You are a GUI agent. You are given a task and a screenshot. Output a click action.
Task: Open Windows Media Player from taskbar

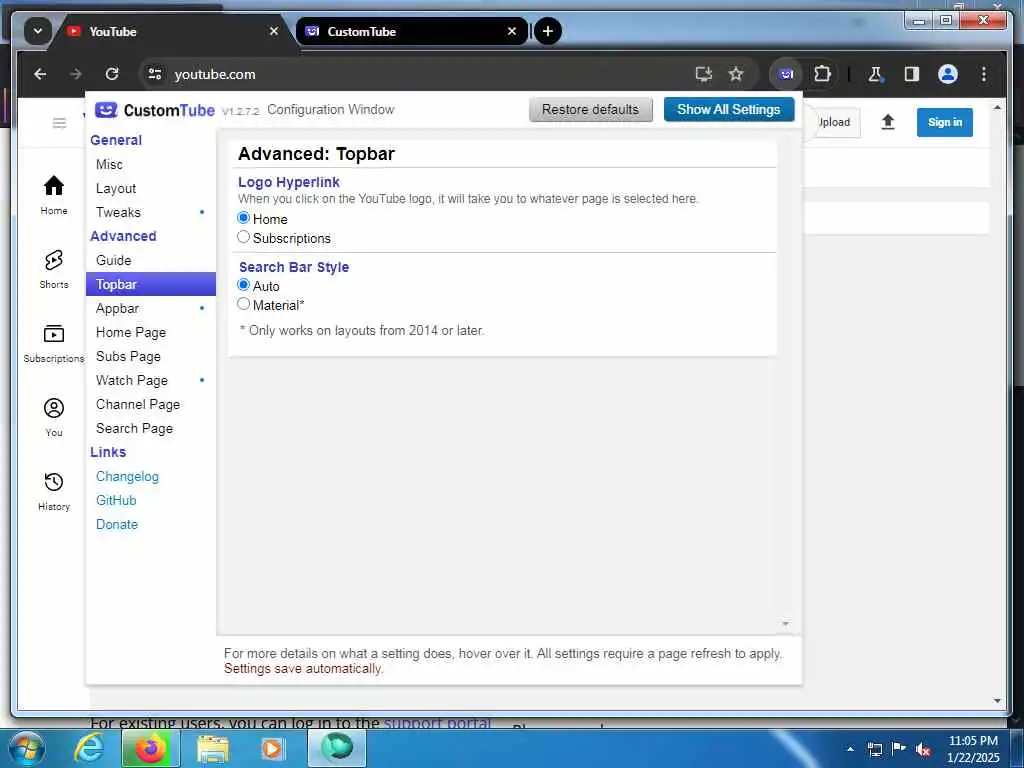coord(272,749)
